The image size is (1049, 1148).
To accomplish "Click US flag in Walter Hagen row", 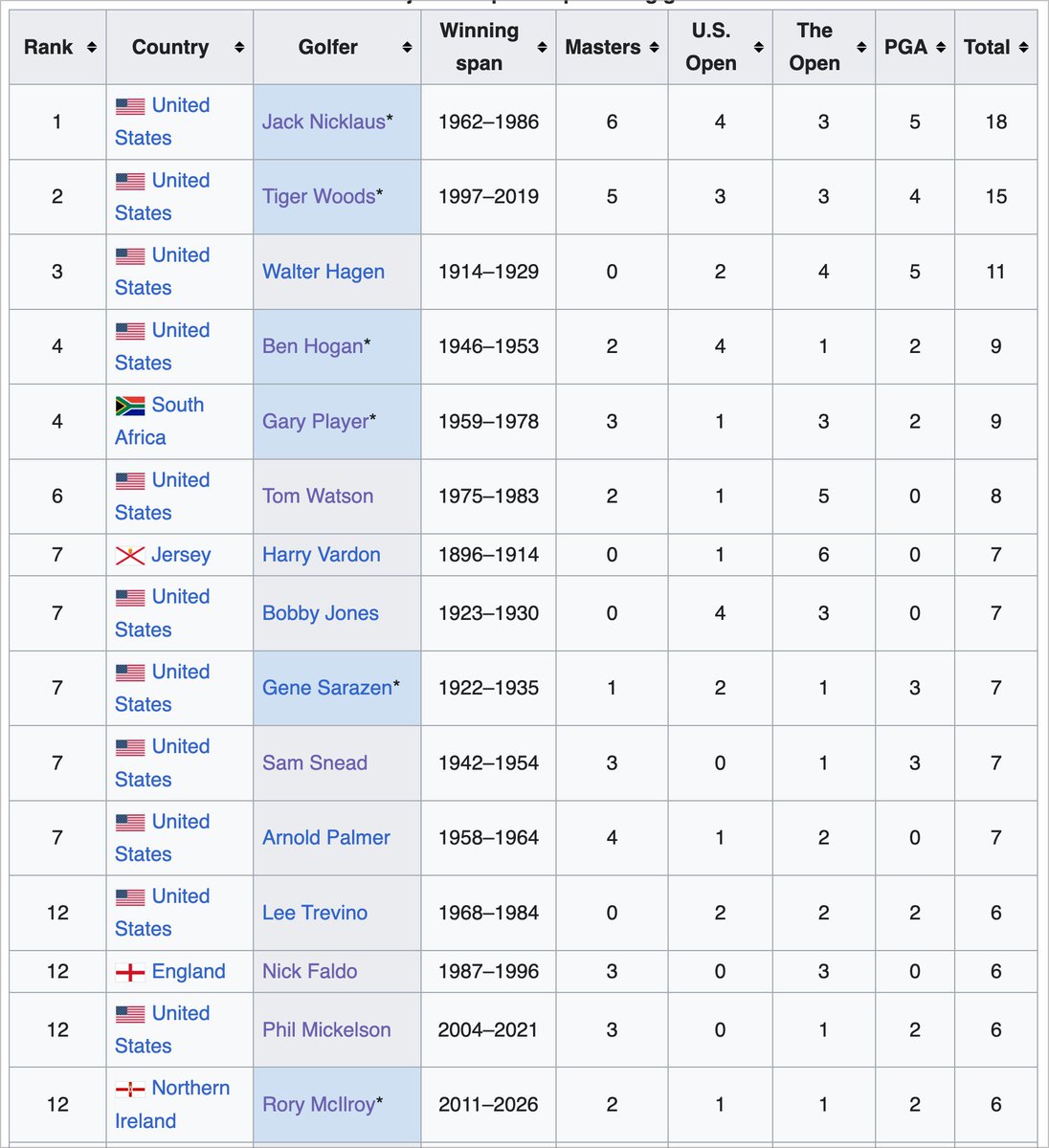I will coord(130,256).
